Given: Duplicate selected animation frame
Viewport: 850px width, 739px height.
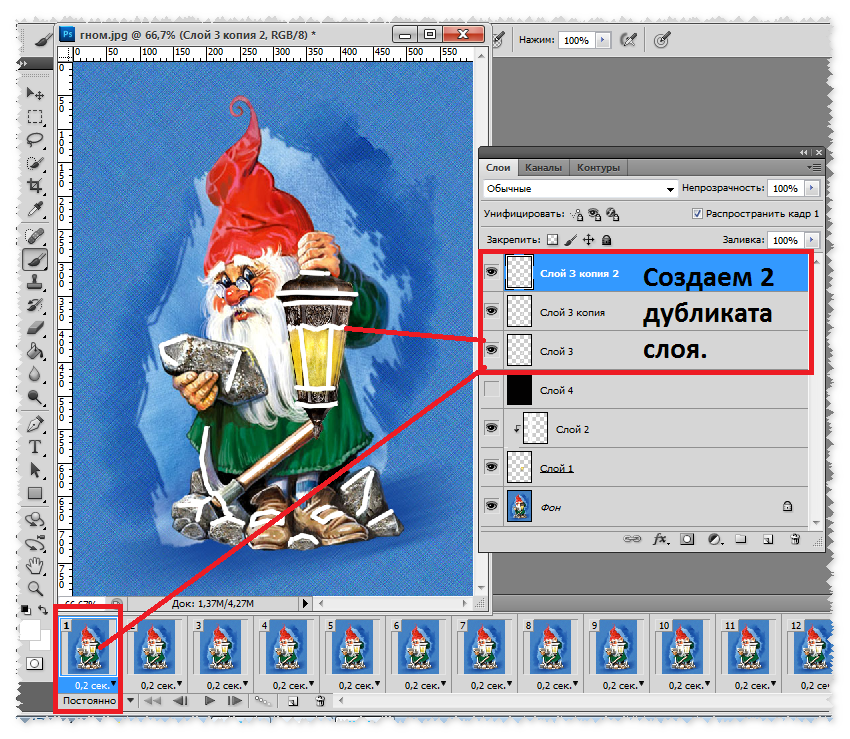Looking at the screenshot, I should point(293,701).
